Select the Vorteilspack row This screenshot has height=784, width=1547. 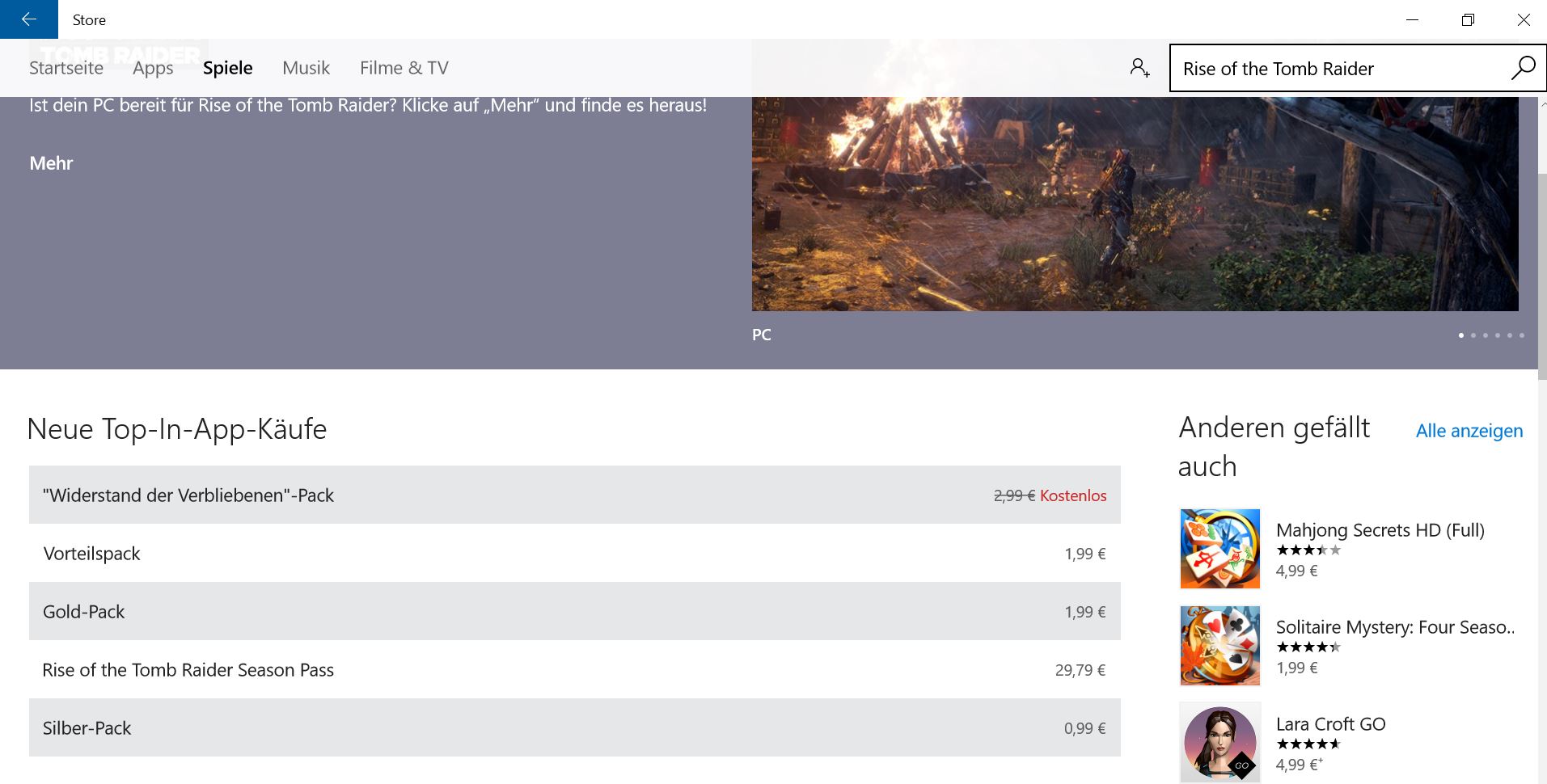click(575, 553)
